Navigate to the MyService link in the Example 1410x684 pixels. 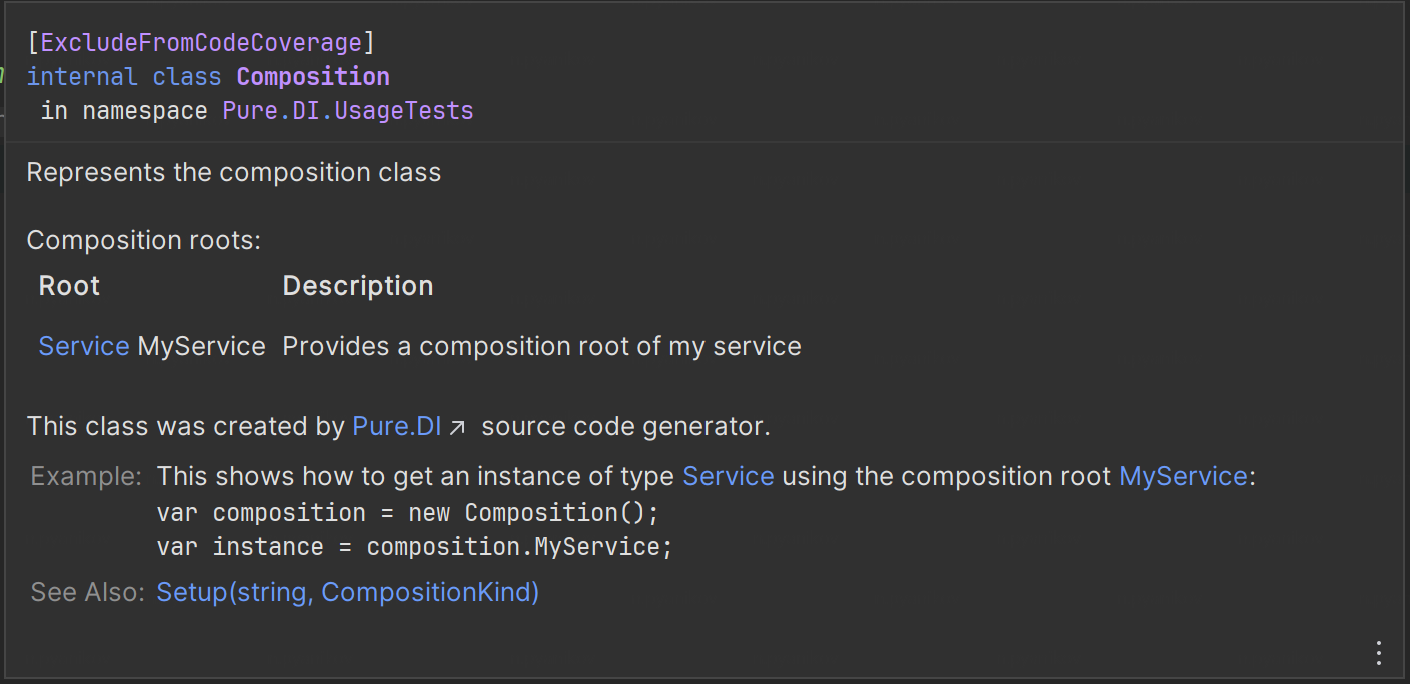1183,476
